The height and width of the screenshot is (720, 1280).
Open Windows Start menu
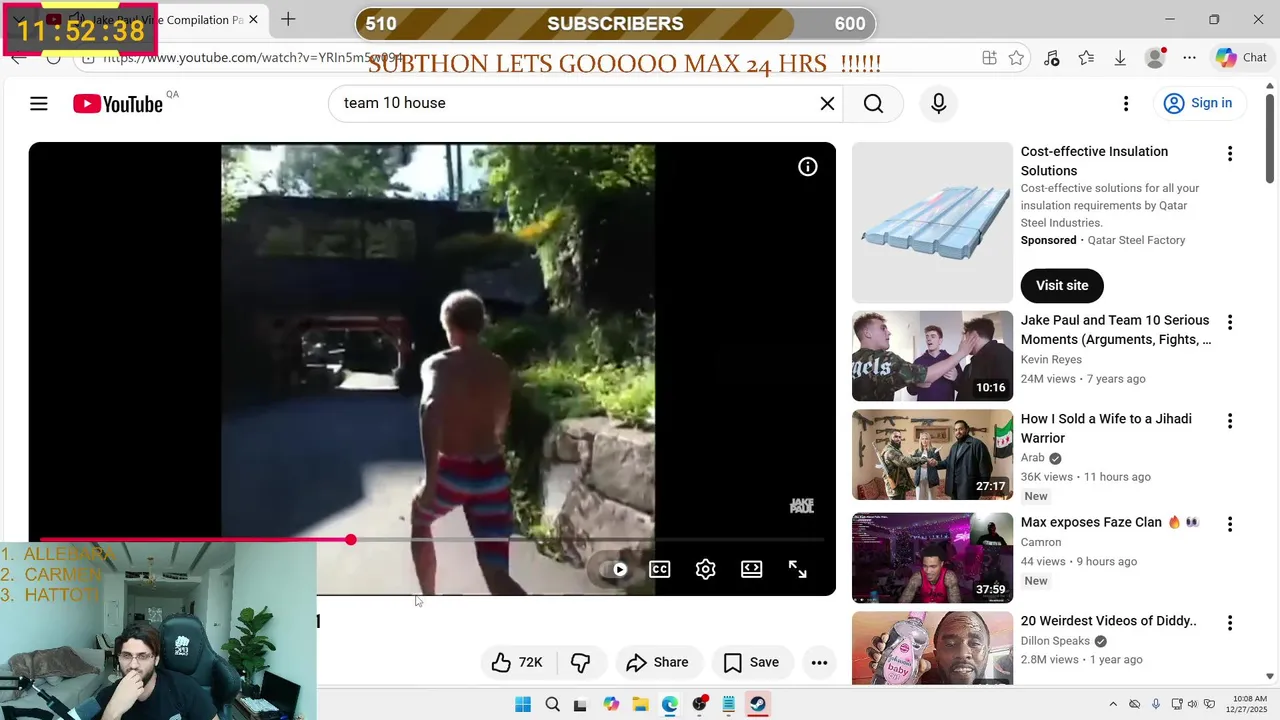coord(523,704)
